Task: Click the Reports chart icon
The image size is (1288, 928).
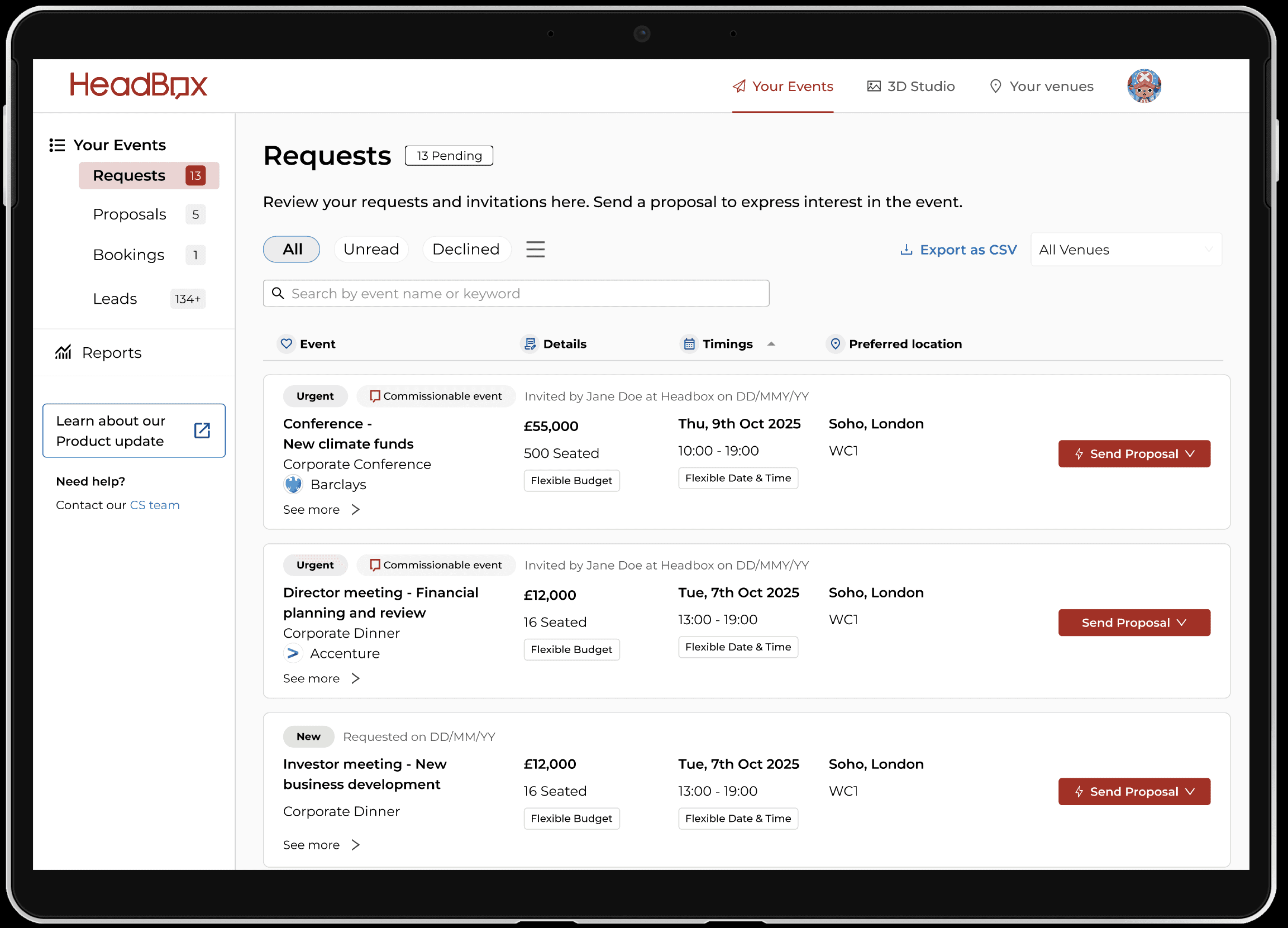Action: 63,353
